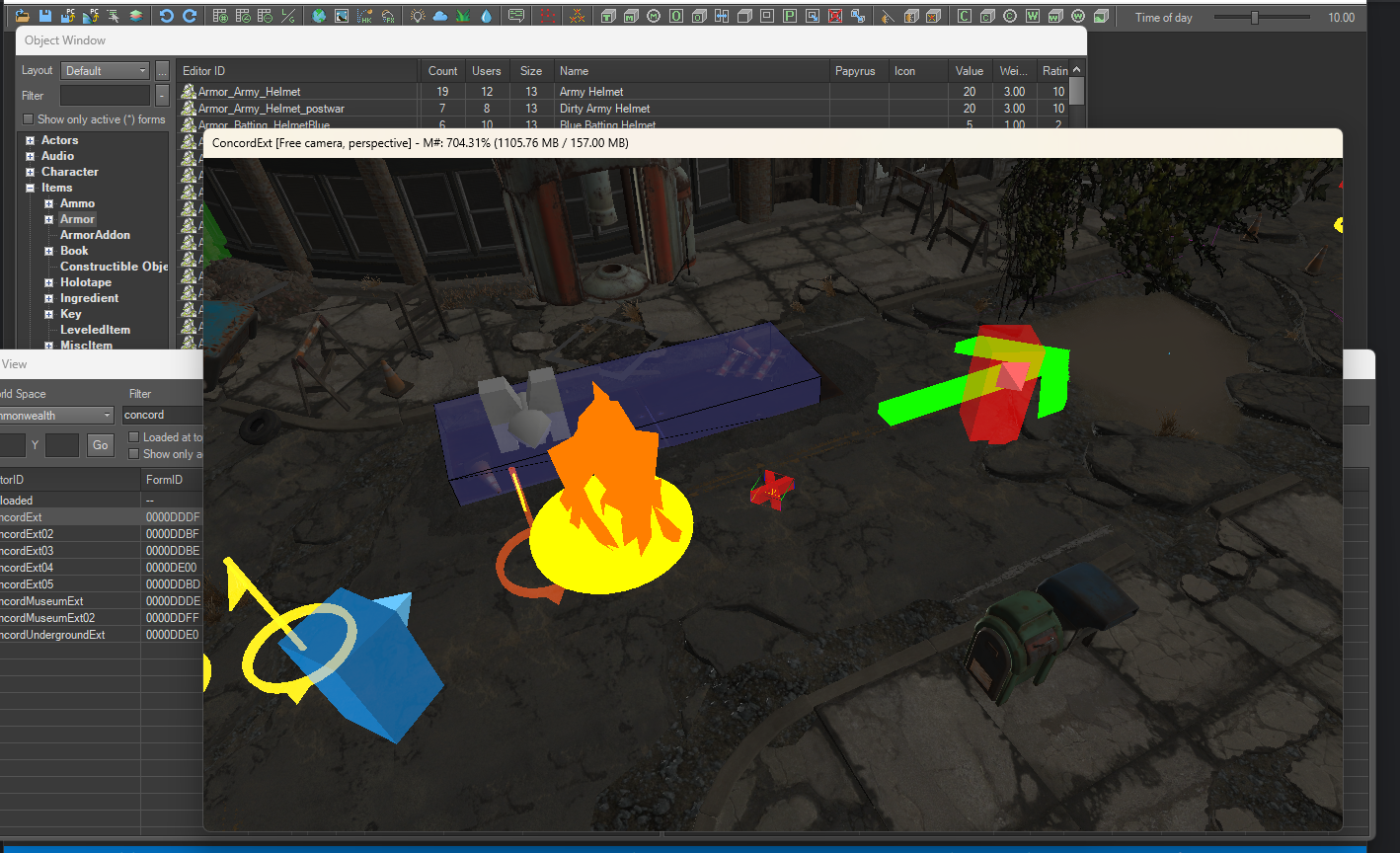Expand the Audio tree node
Image resolution: width=1400 pixels, height=853 pixels.
coord(31,156)
